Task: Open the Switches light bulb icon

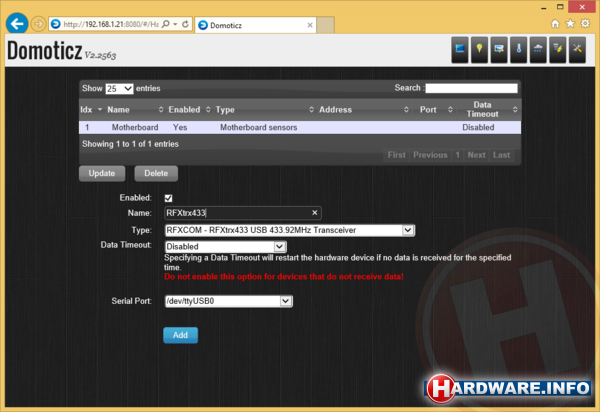Action: click(x=479, y=50)
